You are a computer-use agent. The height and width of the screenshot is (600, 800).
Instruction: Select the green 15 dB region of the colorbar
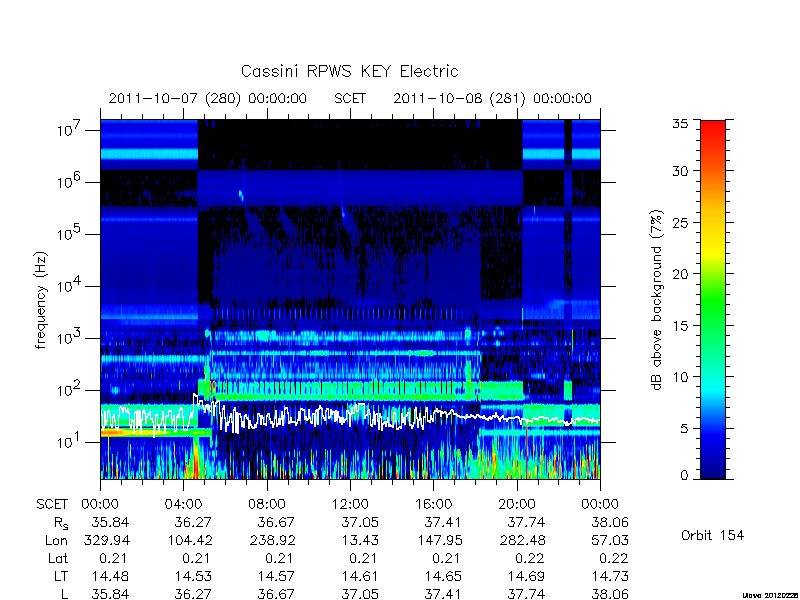713,325
